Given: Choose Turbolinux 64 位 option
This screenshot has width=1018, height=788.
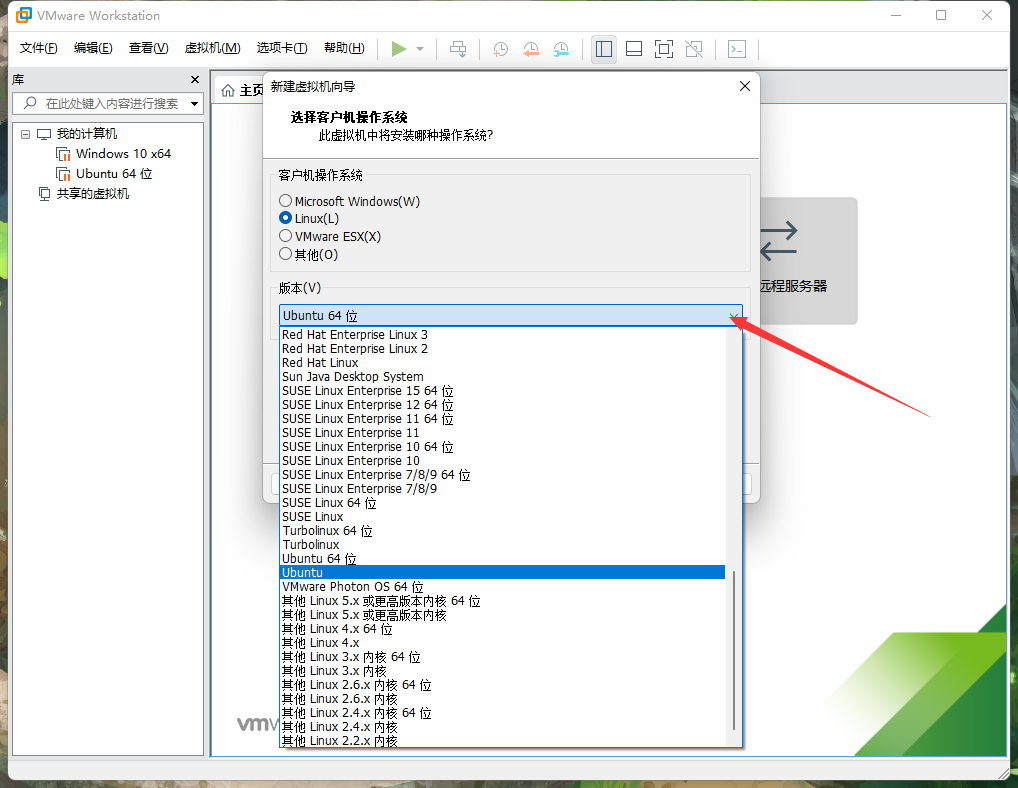Looking at the screenshot, I should [503, 531].
